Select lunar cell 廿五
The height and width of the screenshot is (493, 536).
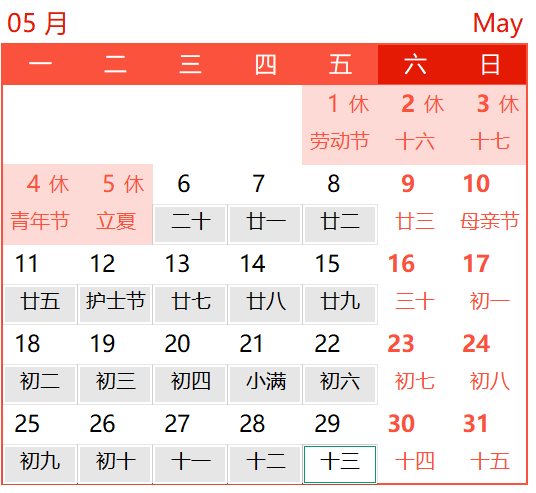pyautogui.click(x=40, y=304)
